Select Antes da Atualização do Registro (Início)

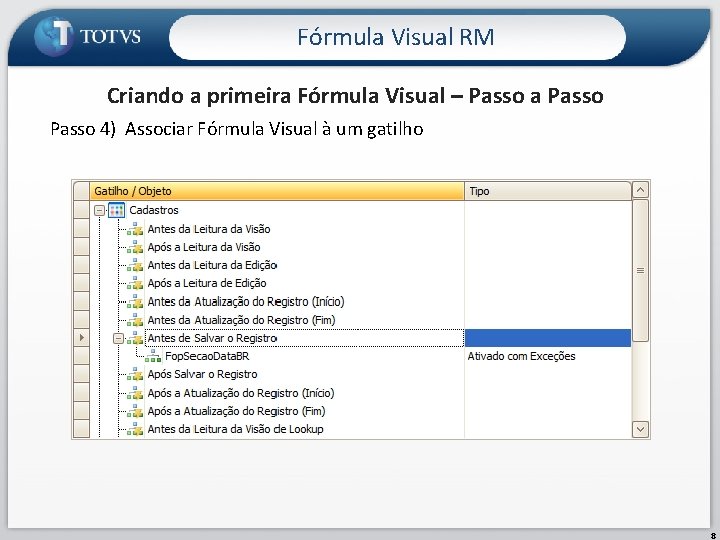point(246,302)
